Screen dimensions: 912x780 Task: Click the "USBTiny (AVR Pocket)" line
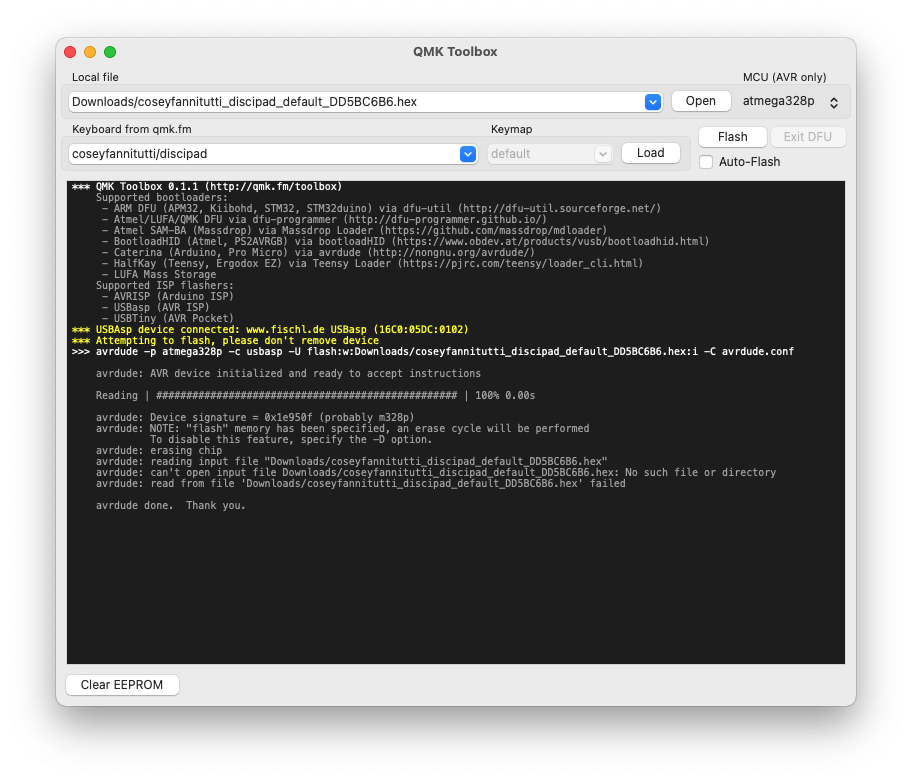(x=168, y=319)
